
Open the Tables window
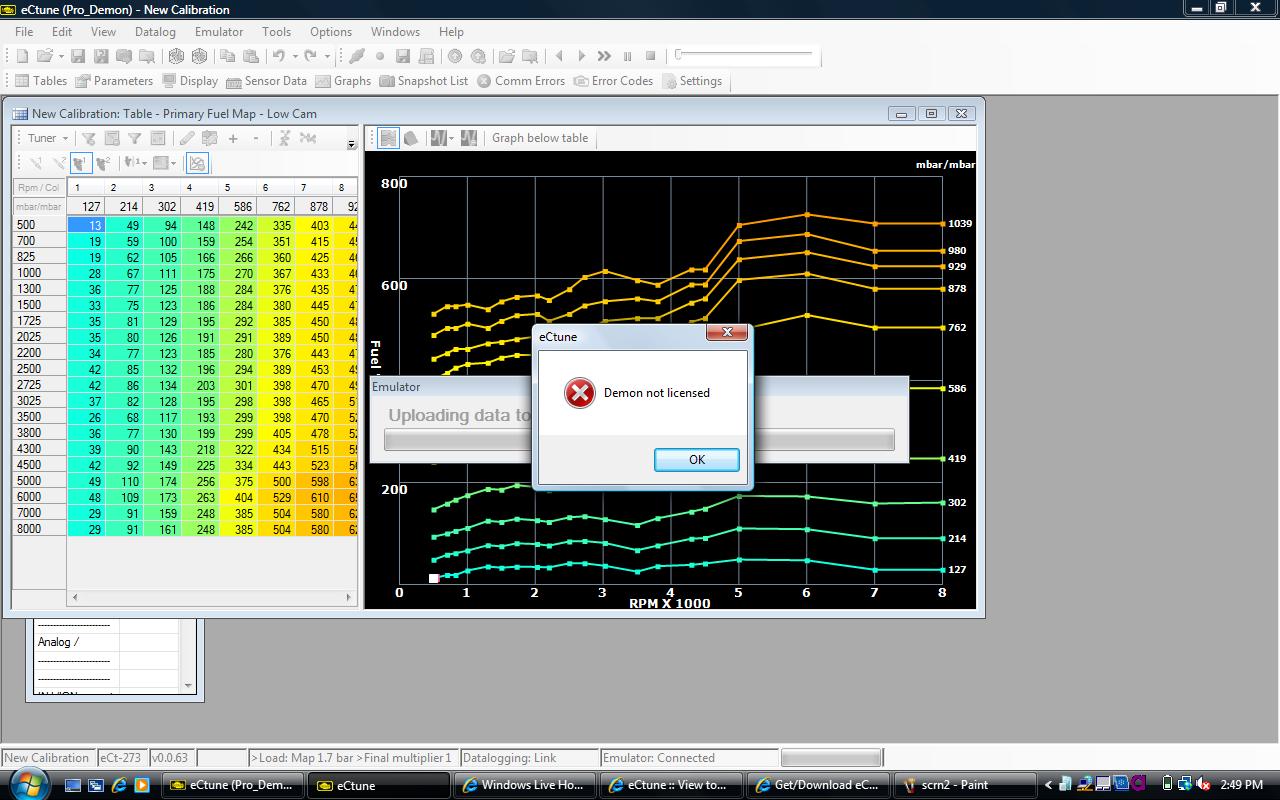point(40,81)
